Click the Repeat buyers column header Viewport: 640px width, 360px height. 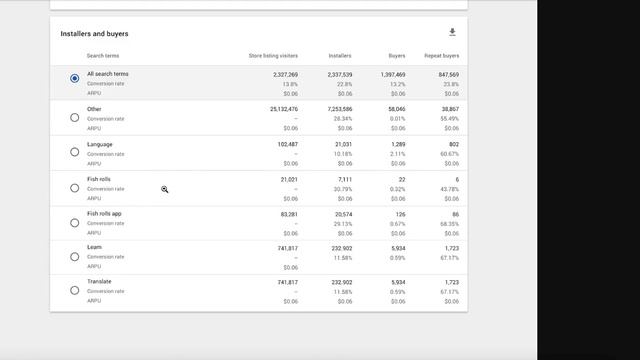click(x=442, y=56)
